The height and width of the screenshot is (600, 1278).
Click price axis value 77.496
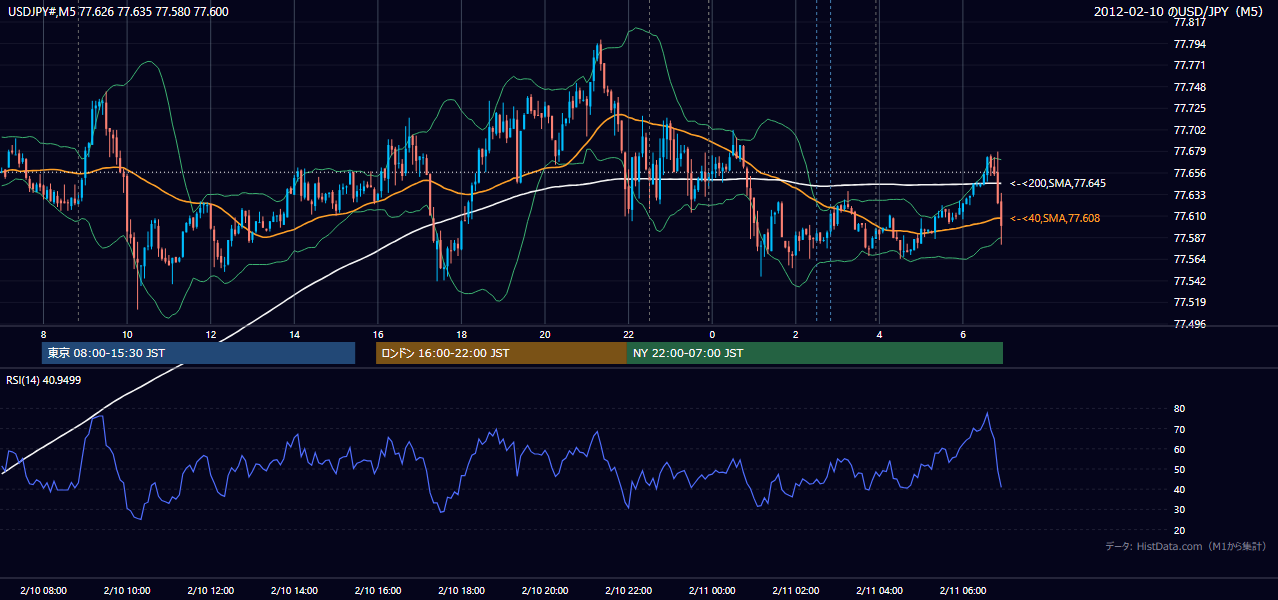tap(1189, 324)
